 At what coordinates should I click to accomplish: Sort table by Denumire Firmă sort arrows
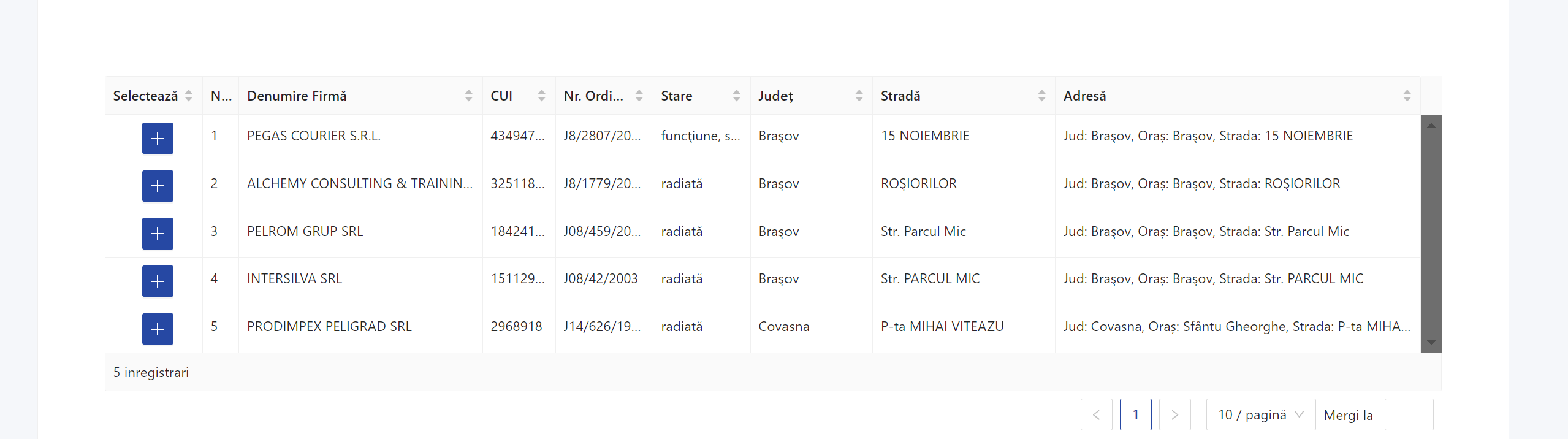468,96
